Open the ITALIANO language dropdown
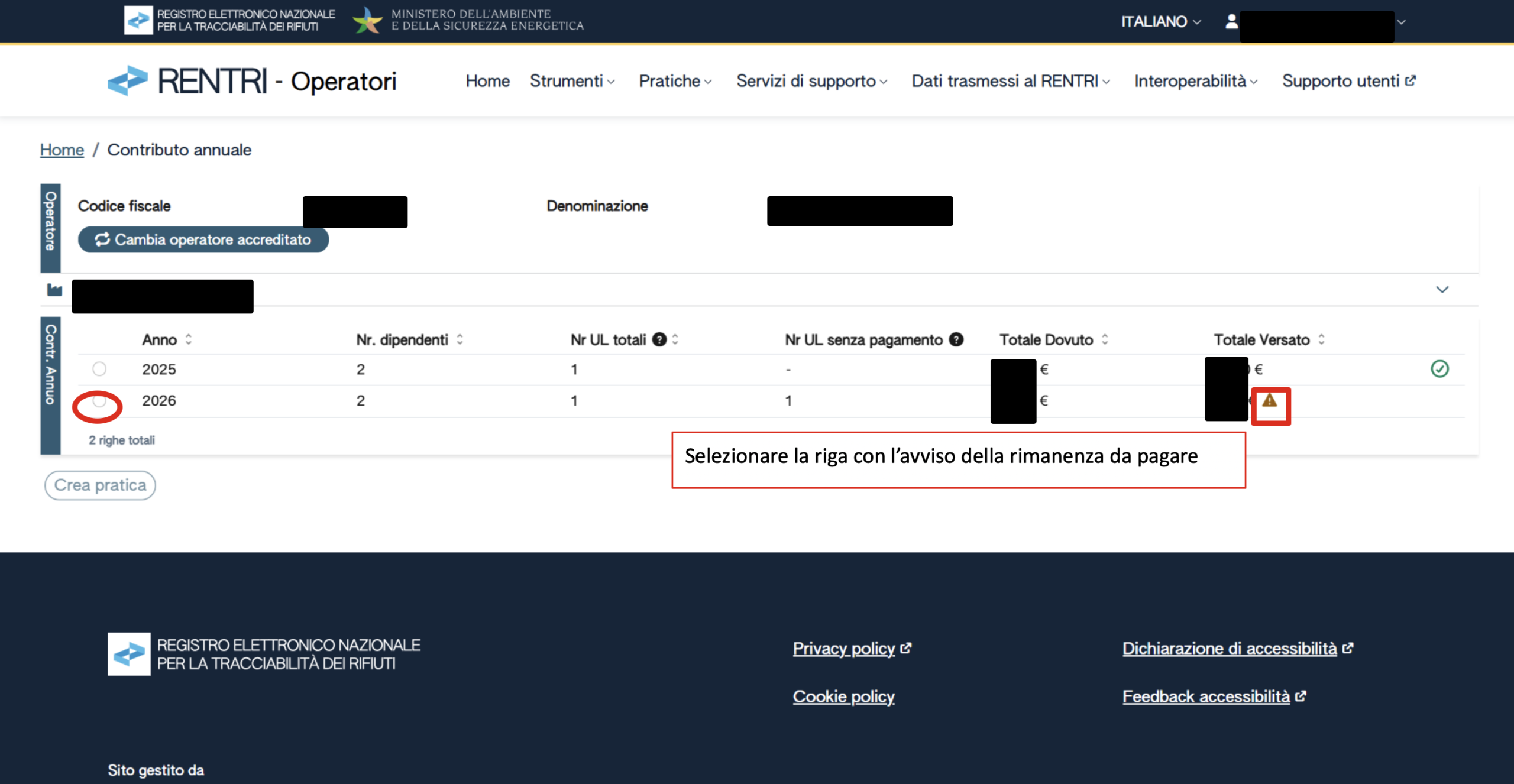Viewport: 1514px width, 784px height. 1160,22
